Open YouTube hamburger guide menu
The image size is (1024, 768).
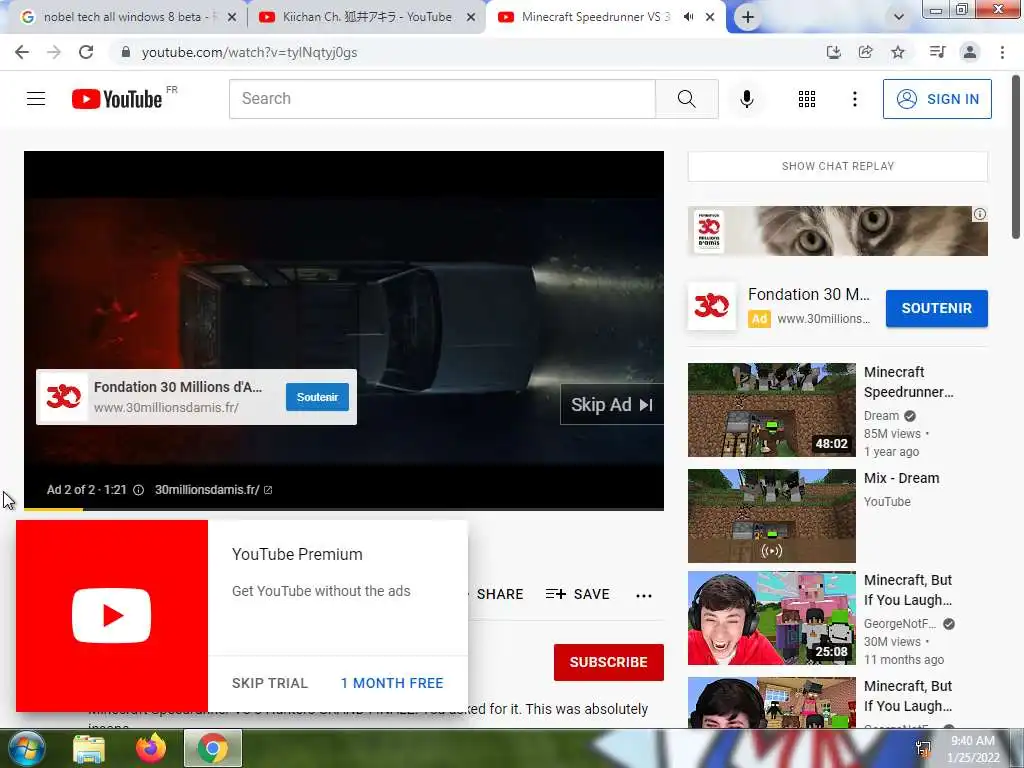coord(36,99)
